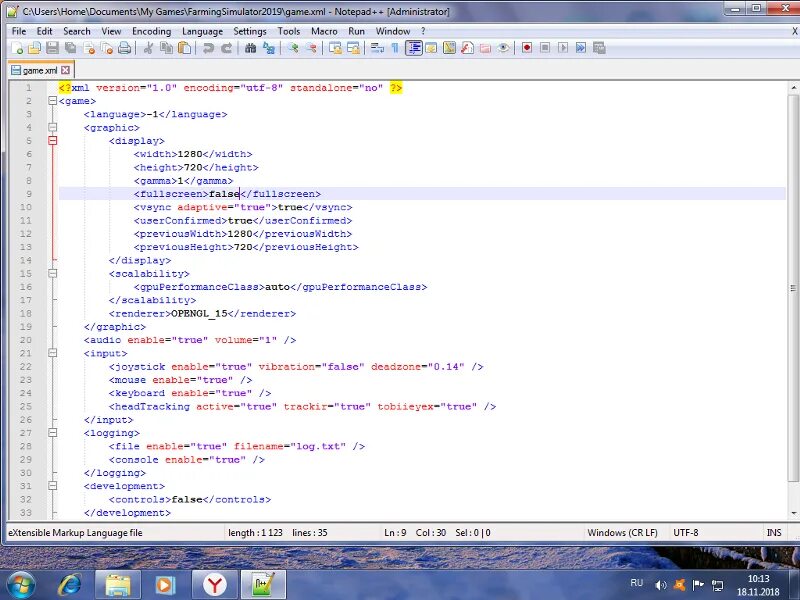Image resolution: width=800 pixels, height=600 pixels.
Task: Close the current file via toolbar Close icon
Action: (89, 48)
